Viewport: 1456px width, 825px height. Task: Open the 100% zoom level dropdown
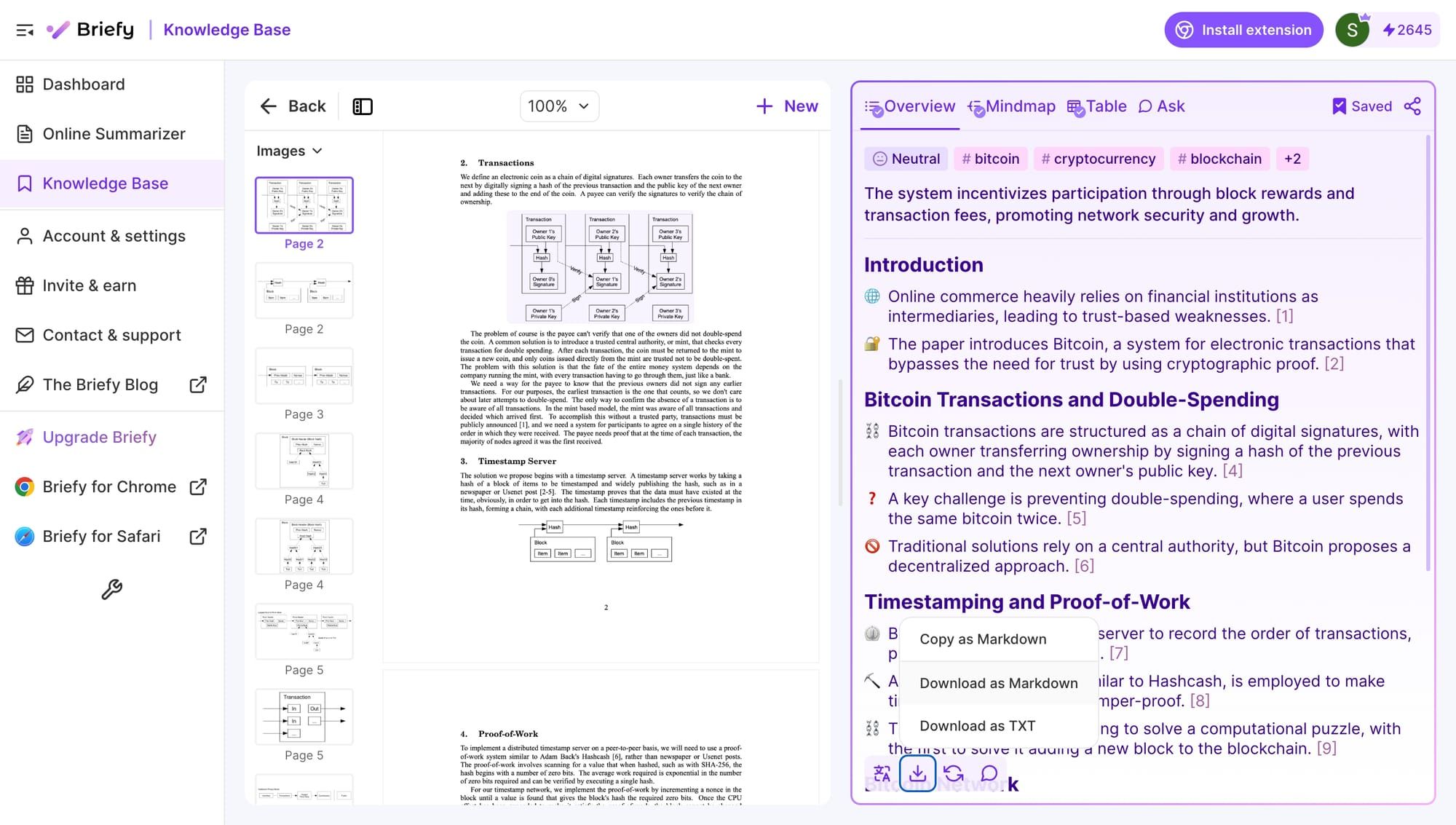[x=558, y=106]
